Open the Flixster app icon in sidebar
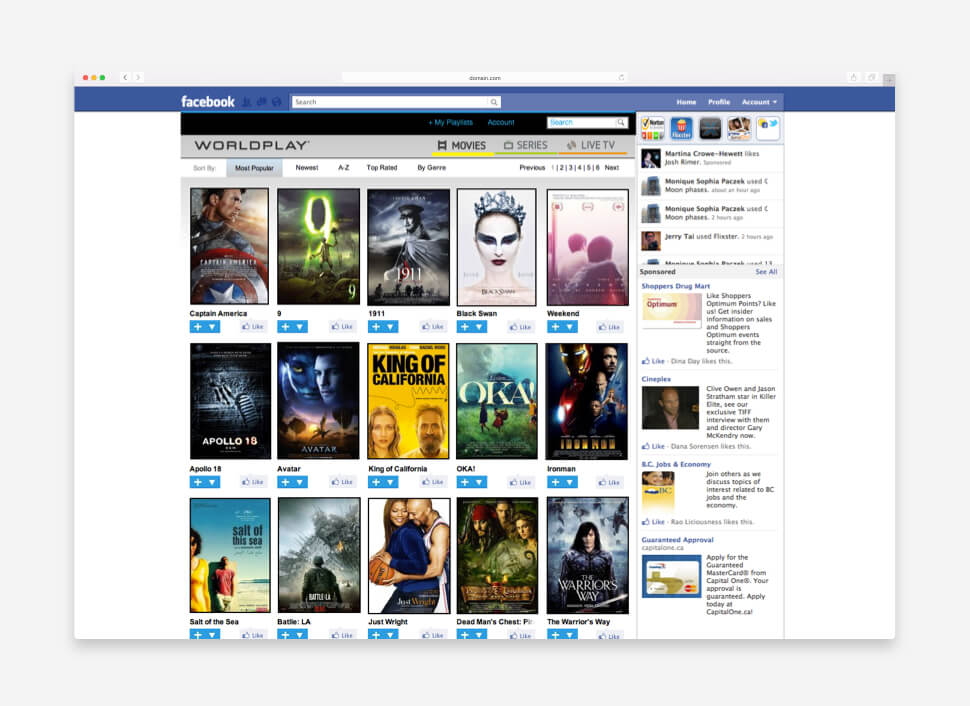The width and height of the screenshot is (970, 706). (681, 128)
